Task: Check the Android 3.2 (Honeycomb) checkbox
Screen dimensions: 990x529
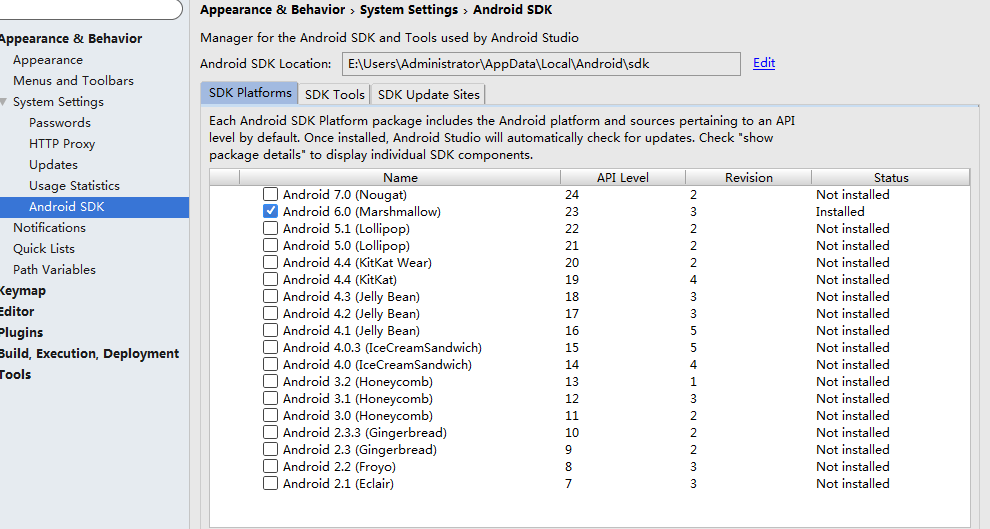Action: pos(270,382)
